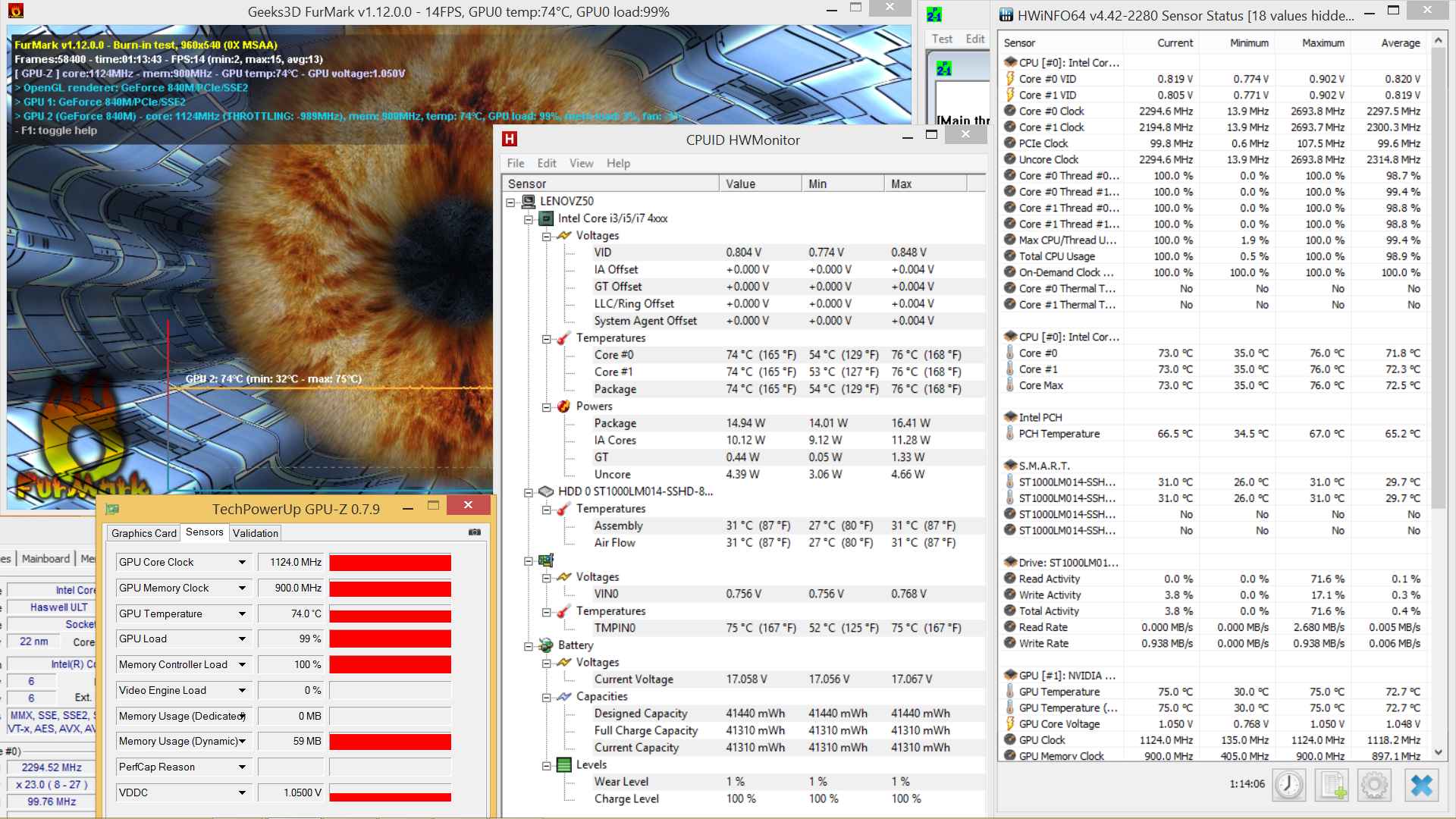Click the PCH Temperature thermometer icon in HWiNFO

point(1010,434)
